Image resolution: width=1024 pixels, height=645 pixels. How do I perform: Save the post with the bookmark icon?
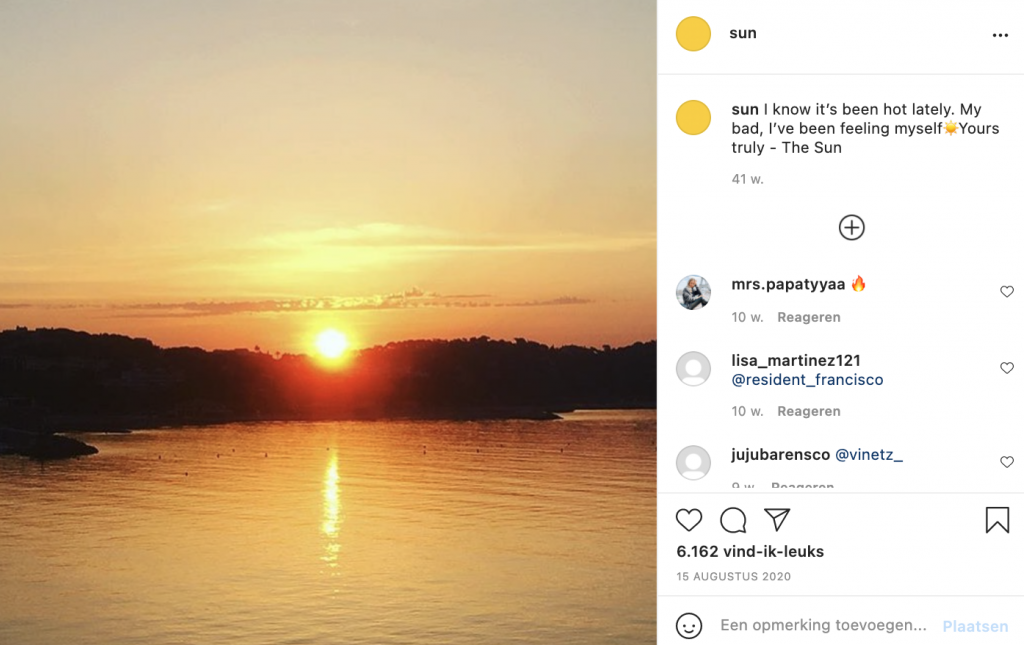coord(997,520)
